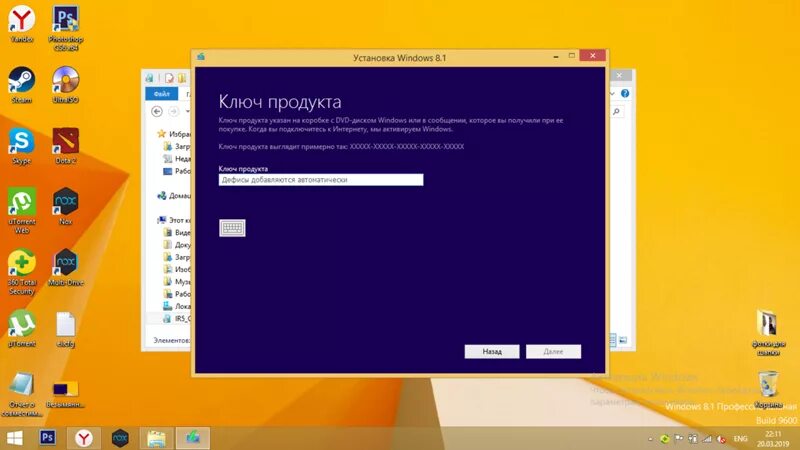Open Изображения folder in Explorer sidebar

[177, 269]
